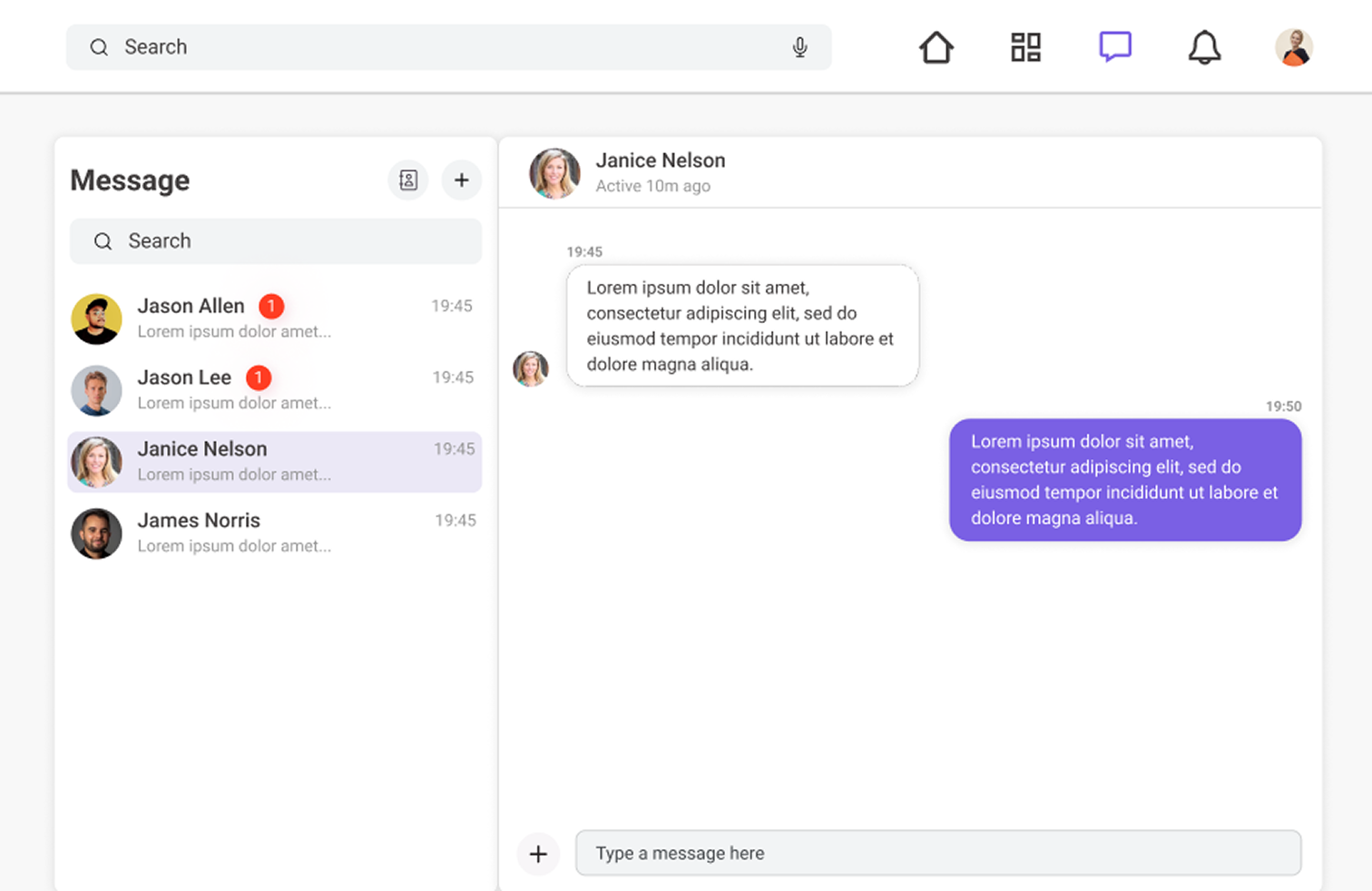The image size is (1372, 891).
Task: Click Janice Nelson's avatar in the header
Action: 554,172
